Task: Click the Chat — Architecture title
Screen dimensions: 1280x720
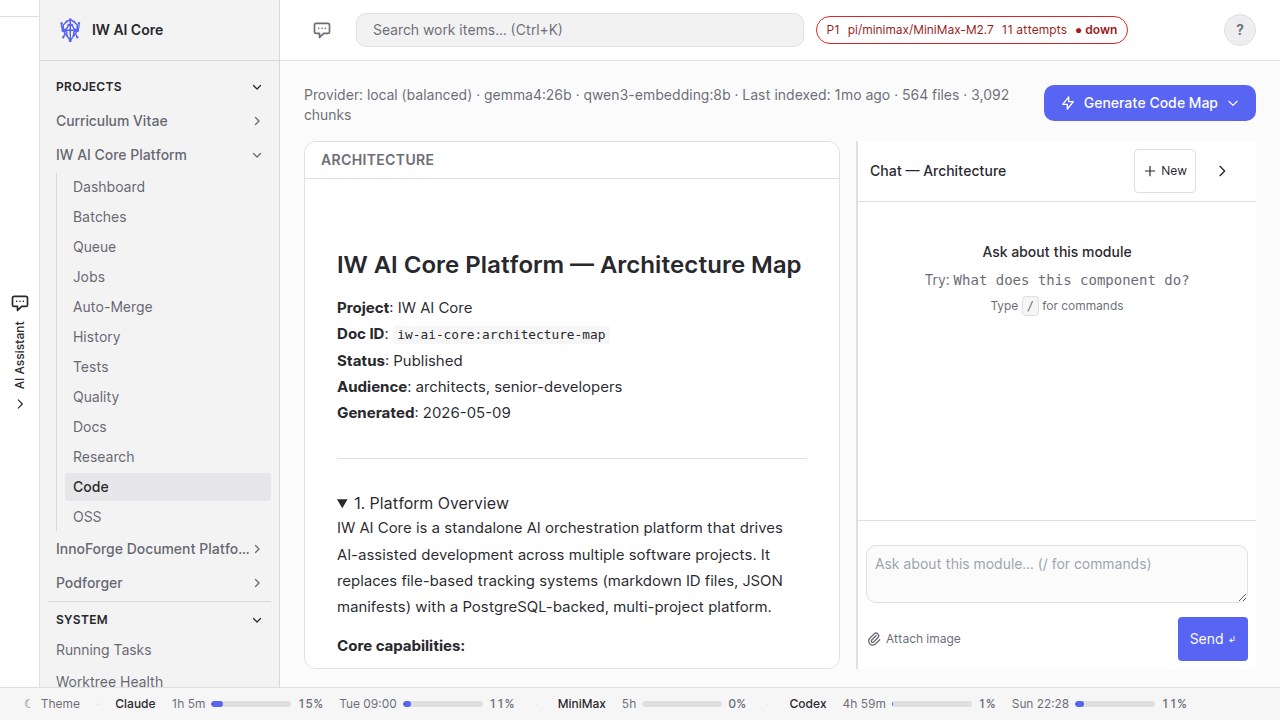Action: (938, 171)
